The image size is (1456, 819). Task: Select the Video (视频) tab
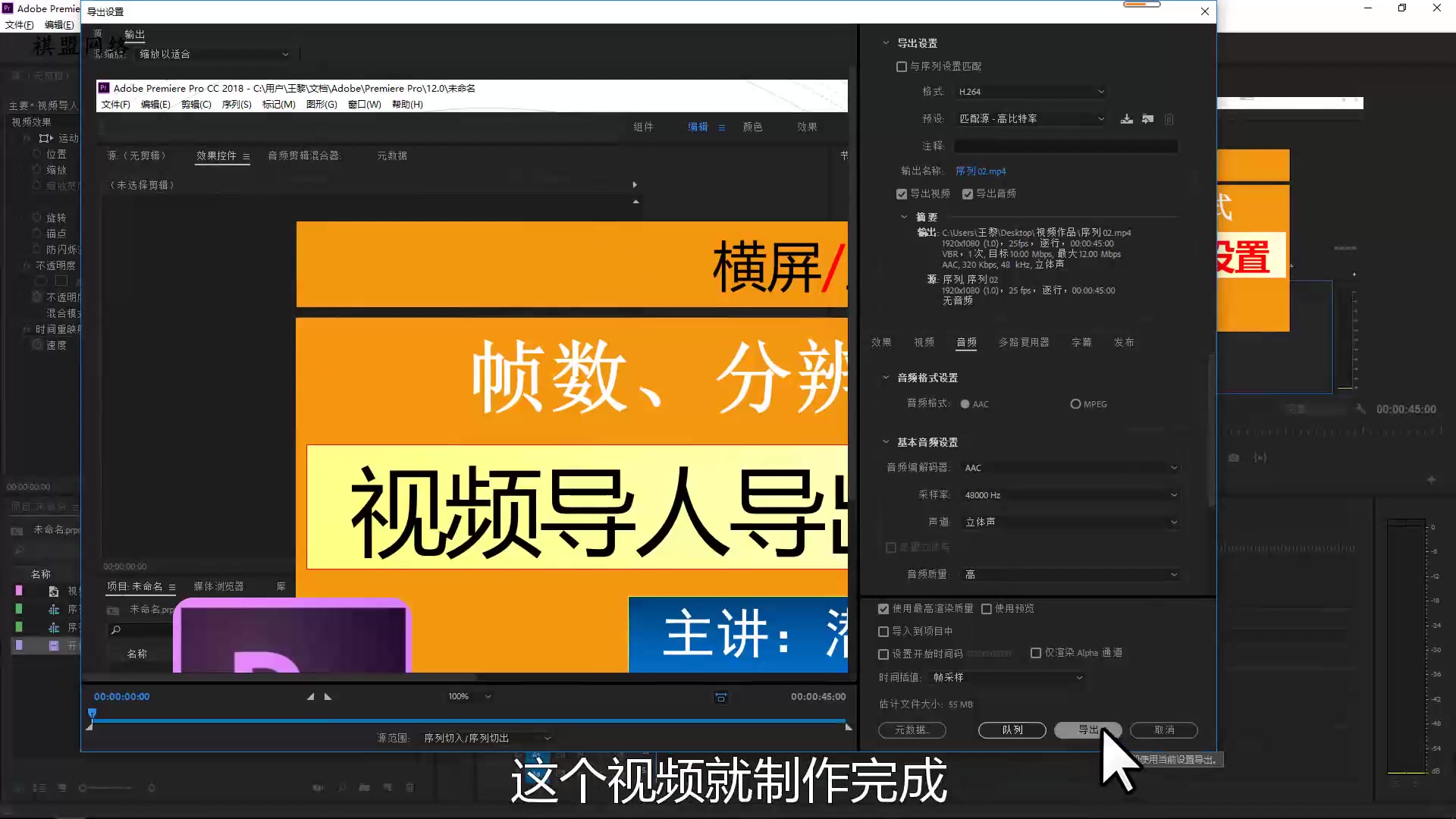point(923,342)
